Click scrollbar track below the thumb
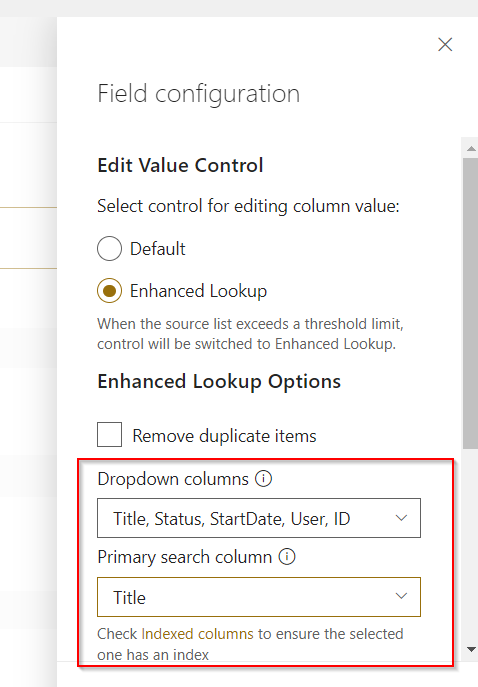The height and width of the screenshot is (687, 478). pyautogui.click(x=471, y=545)
